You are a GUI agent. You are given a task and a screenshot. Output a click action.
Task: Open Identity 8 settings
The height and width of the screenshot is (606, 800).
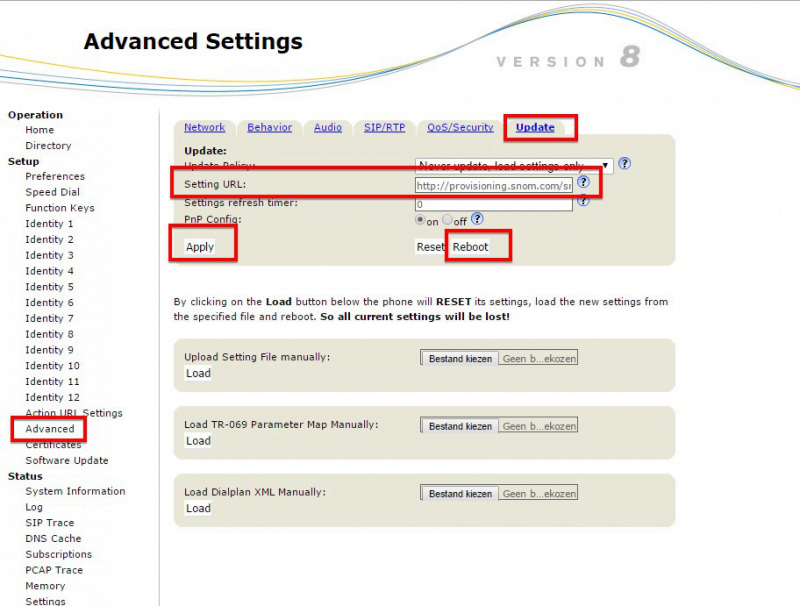49,335
